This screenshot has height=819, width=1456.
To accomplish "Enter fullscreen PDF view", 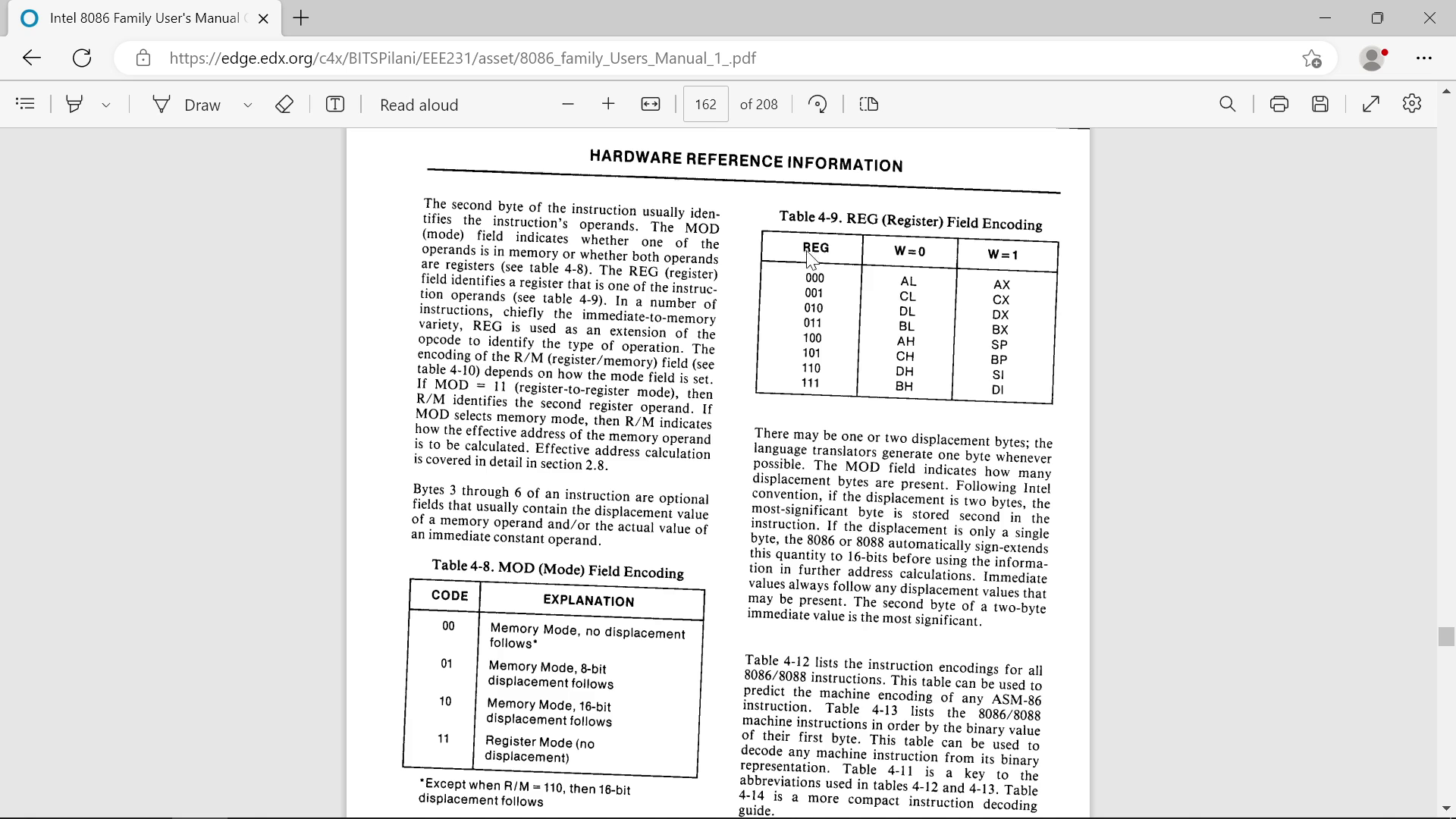I will (x=1370, y=104).
